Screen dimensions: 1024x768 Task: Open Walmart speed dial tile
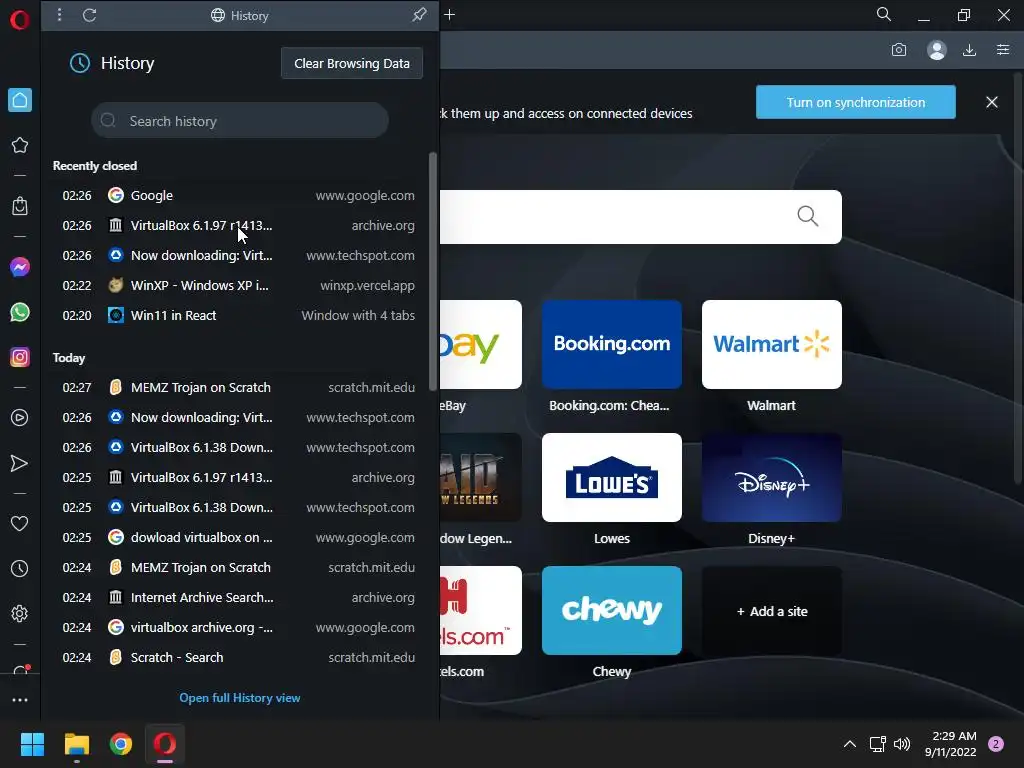coord(771,344)
